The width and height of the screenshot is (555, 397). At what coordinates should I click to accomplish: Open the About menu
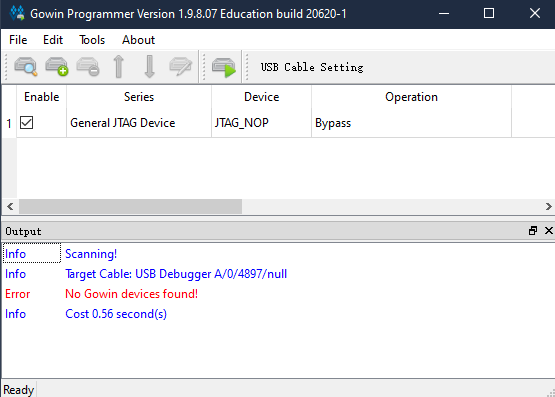click(x=138, y=40)
